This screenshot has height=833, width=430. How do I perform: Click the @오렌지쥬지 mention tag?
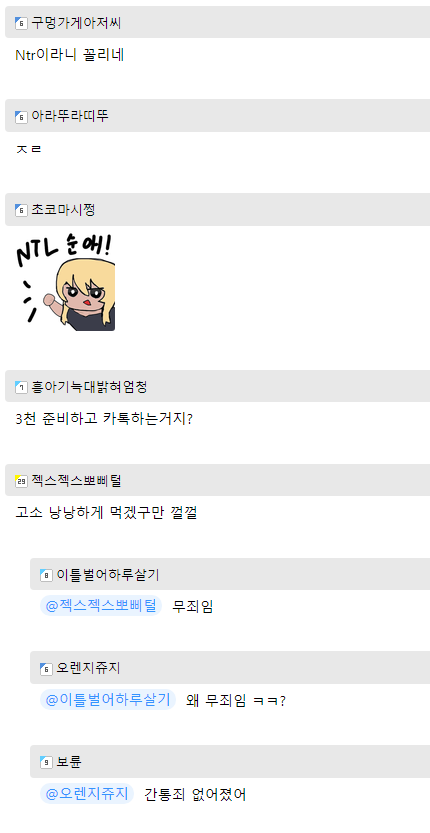pos(87,794)
